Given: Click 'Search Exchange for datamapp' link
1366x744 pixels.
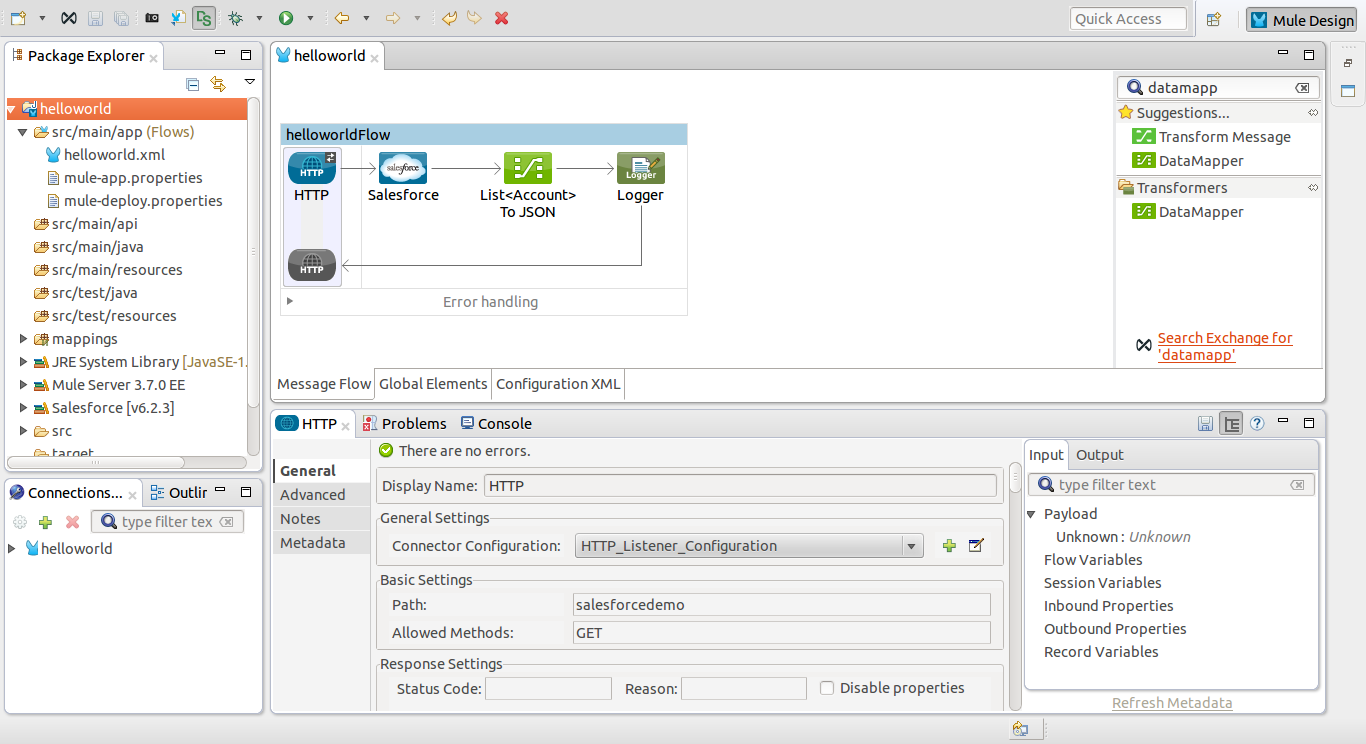Looking at the screenshot, I should tap(1225, 346).
